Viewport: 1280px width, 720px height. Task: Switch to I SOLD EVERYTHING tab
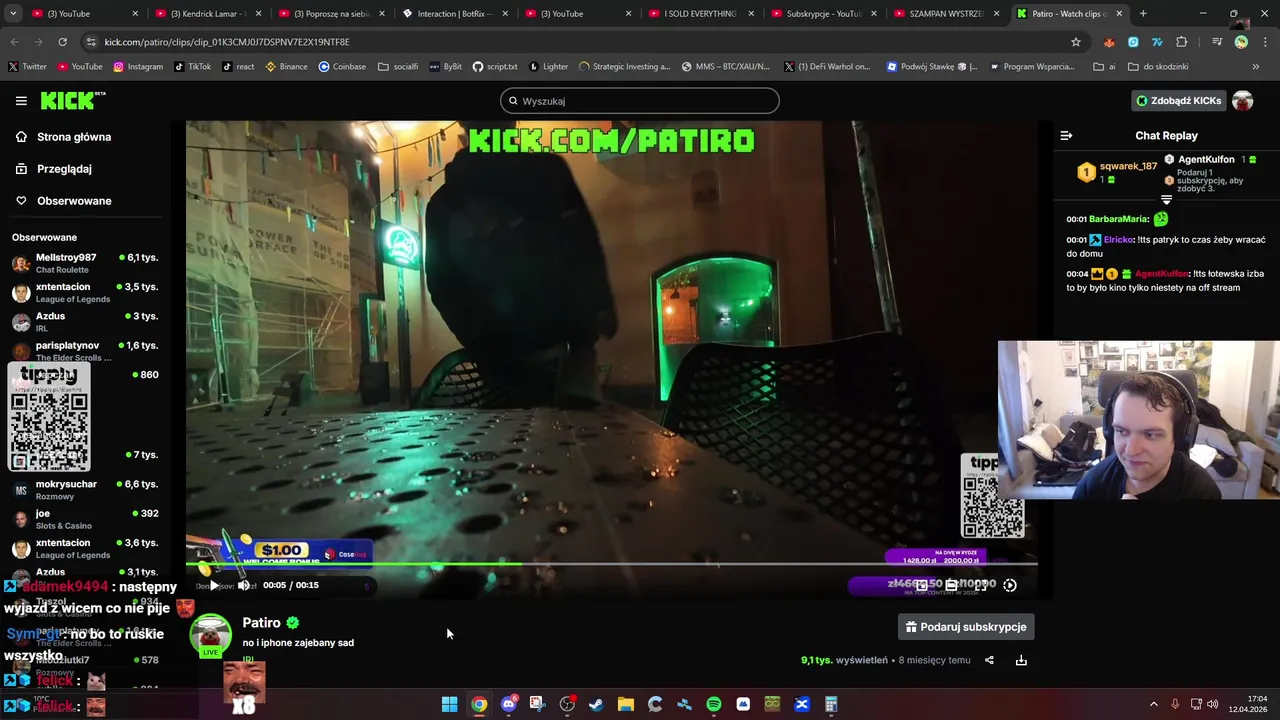point(700,14)
